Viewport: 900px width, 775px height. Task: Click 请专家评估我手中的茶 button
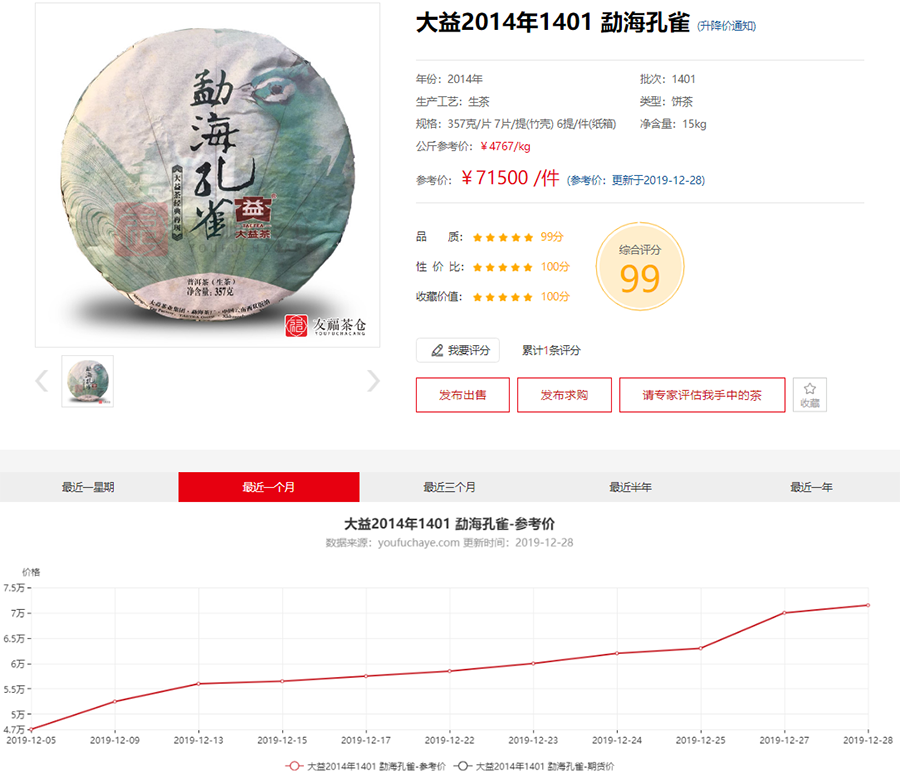coord(702,395)
